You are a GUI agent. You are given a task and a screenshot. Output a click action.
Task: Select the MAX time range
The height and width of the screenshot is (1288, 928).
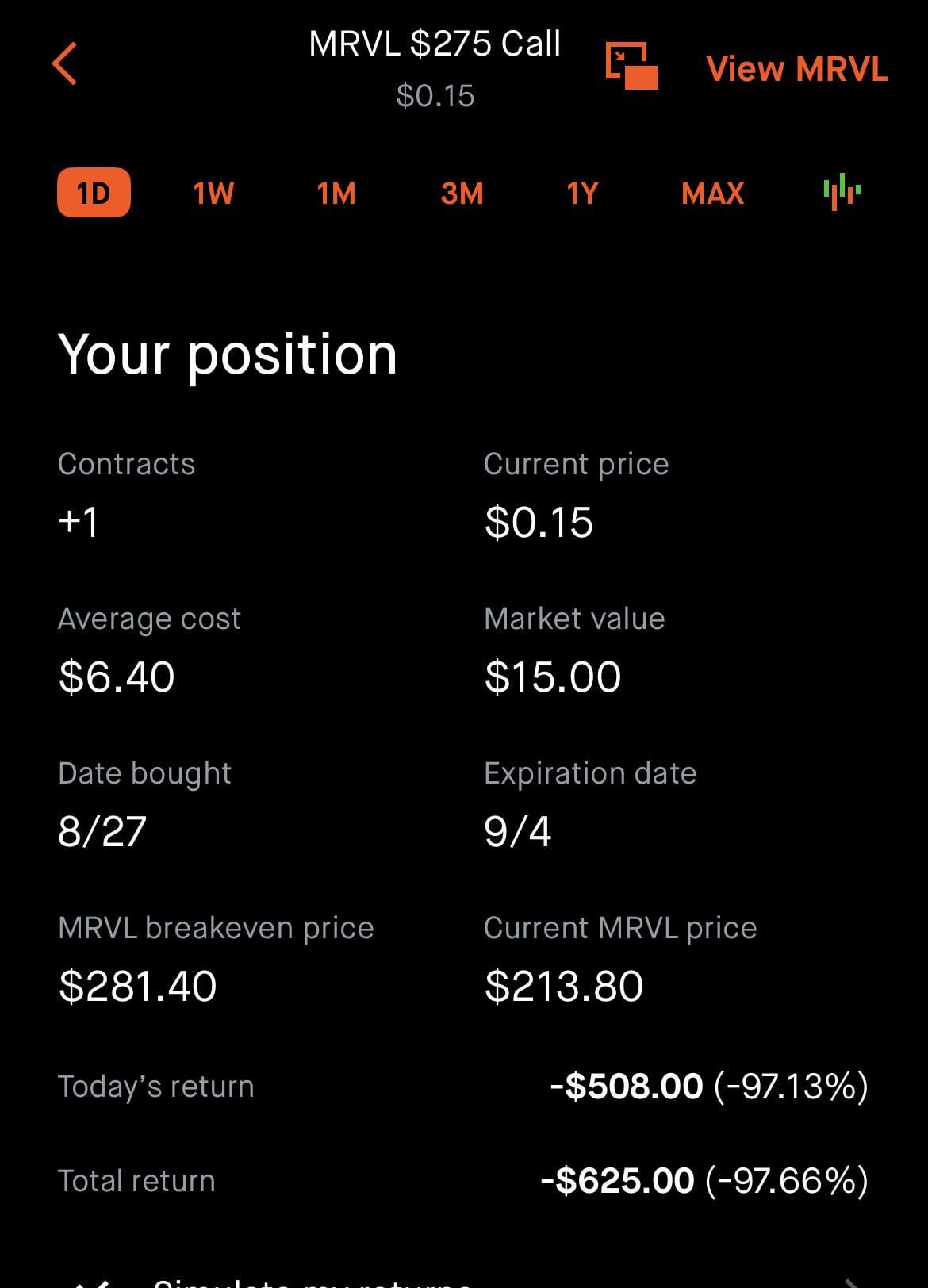click(x=712, y=194)
